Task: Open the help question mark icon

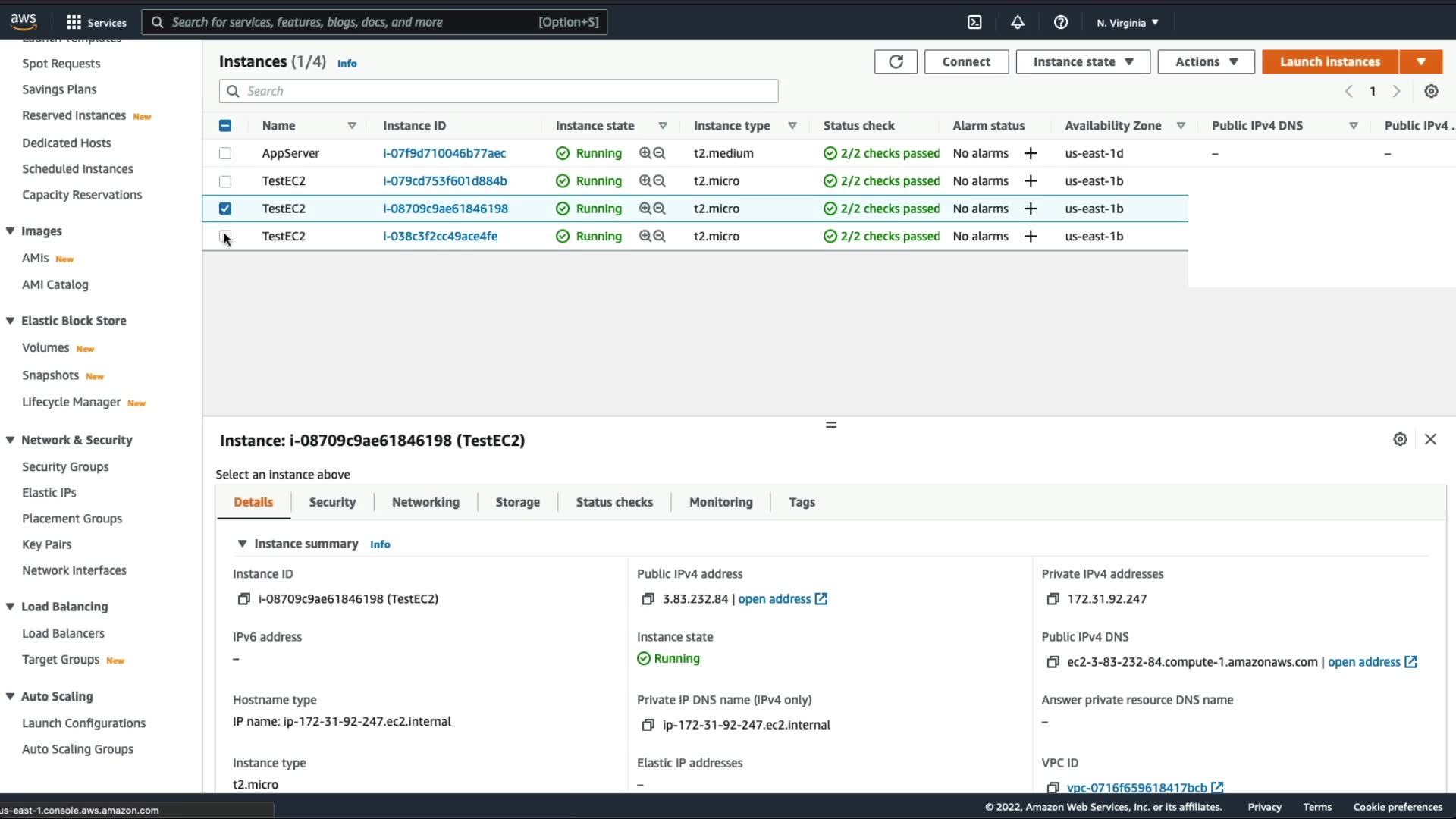Action: click(x=1061, y=22)
